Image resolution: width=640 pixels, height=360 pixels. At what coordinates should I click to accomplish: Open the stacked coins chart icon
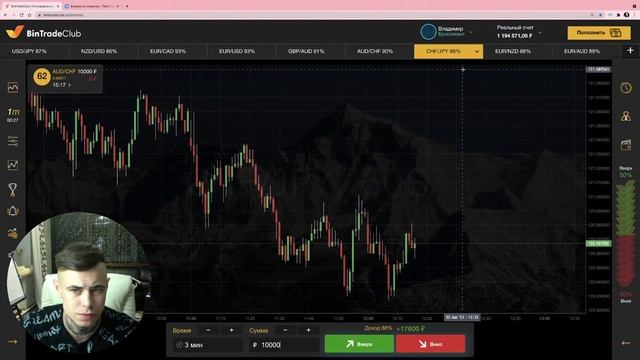13,233
